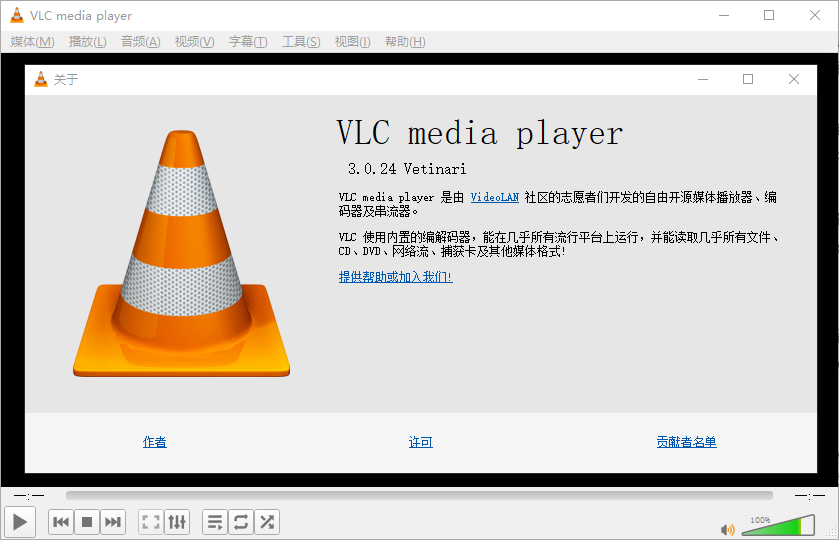Minimize the 关于 dialog window
This screenshot has height=540, width=839.
click(x=703, y=79)
